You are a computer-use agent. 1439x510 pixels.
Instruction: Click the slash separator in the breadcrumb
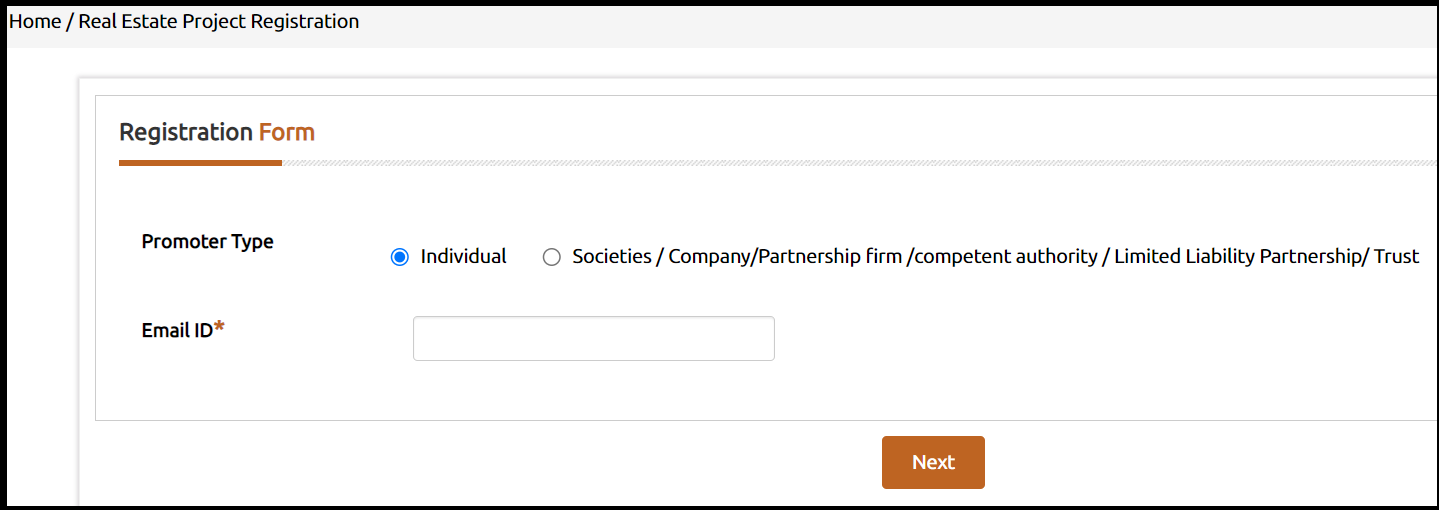click(x=70, y=21)
